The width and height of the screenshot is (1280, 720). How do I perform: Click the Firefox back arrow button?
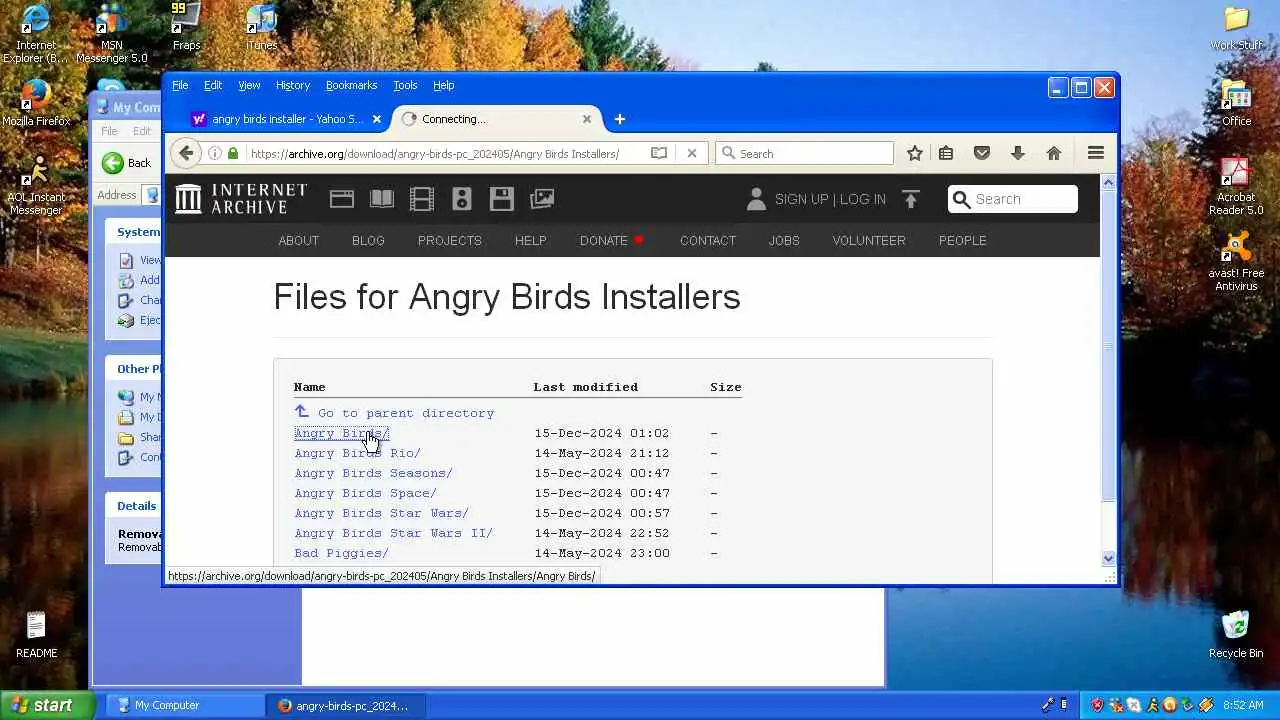pyautogui.click(x=186, y=153)
